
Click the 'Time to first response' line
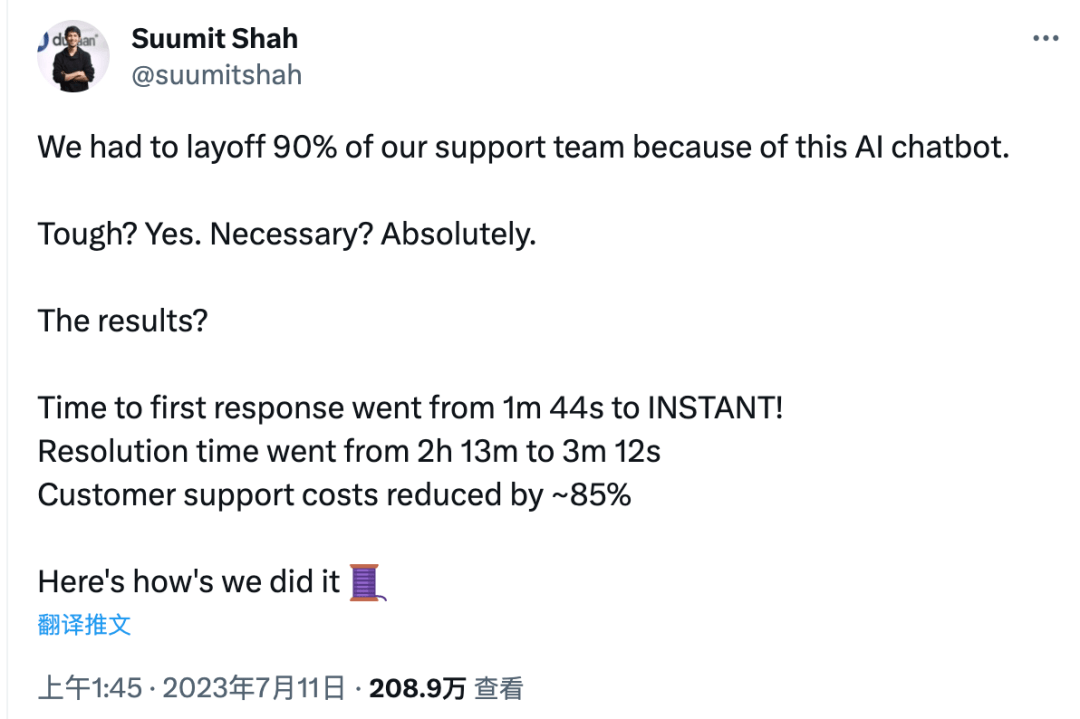[411, 408]
